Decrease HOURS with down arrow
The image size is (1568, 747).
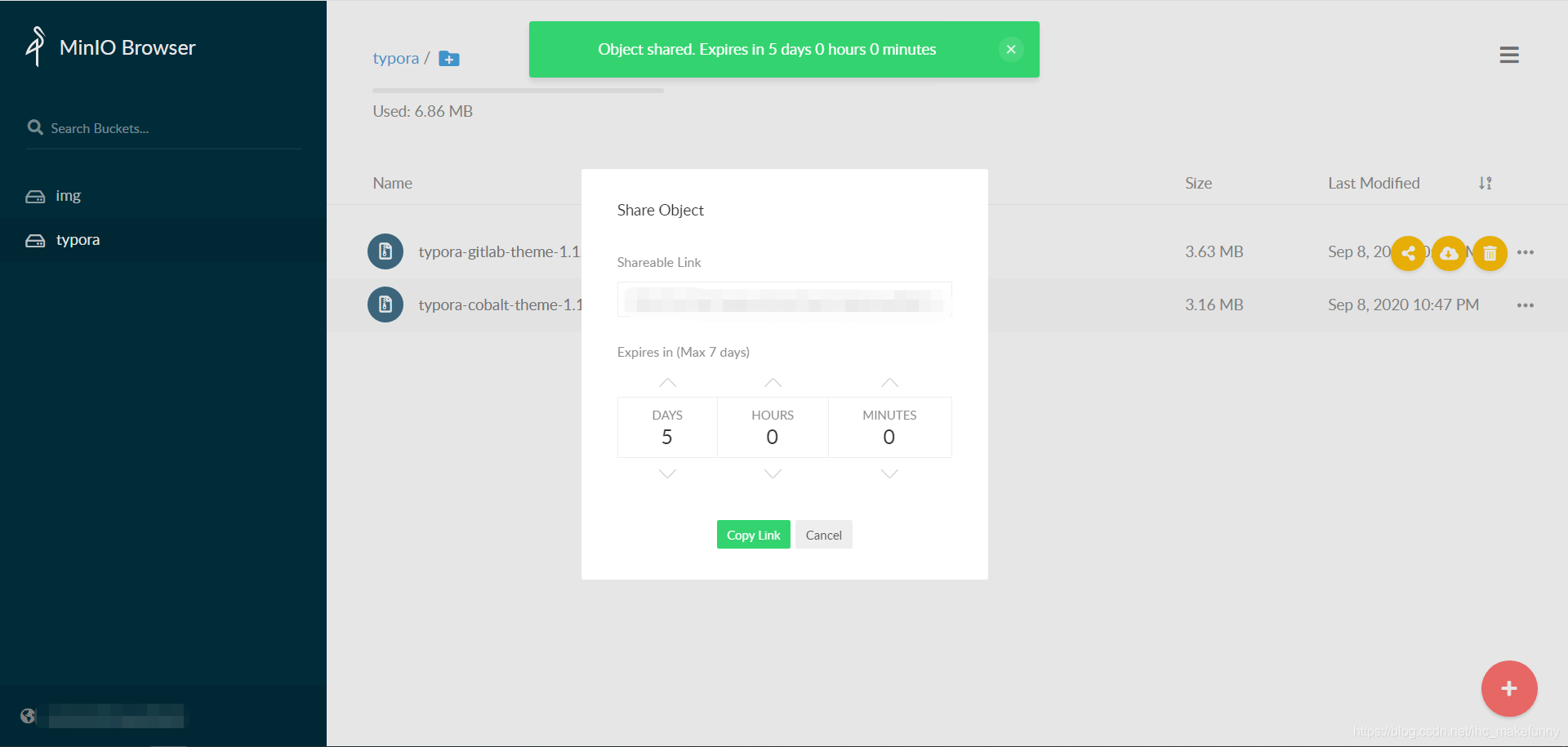pyautogui.click(x=773, y=474)
